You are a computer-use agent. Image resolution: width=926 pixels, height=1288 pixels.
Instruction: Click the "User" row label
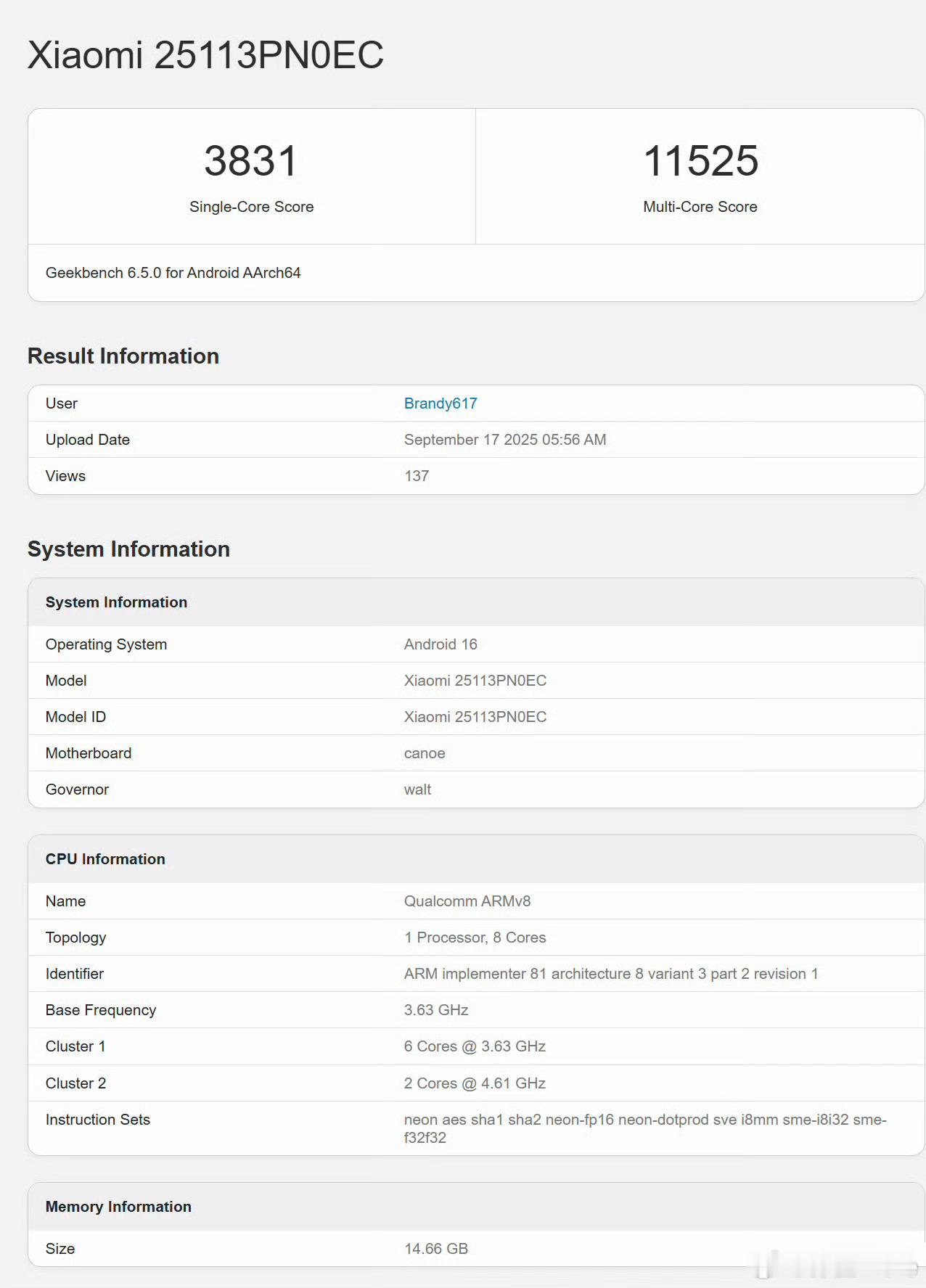click(x=62, y=403)
